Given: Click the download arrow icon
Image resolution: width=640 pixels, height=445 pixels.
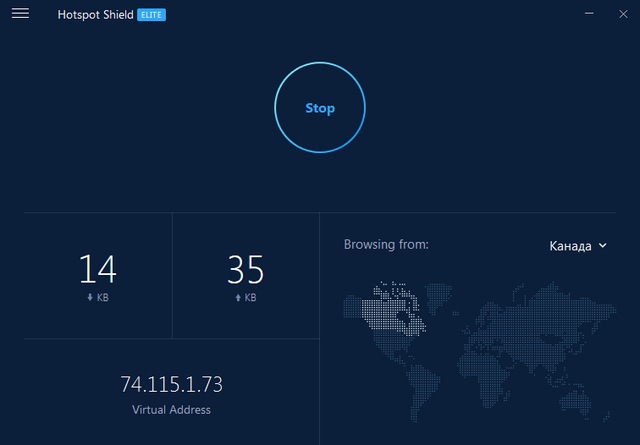Looking at the screenshot, I should (90, 298).
